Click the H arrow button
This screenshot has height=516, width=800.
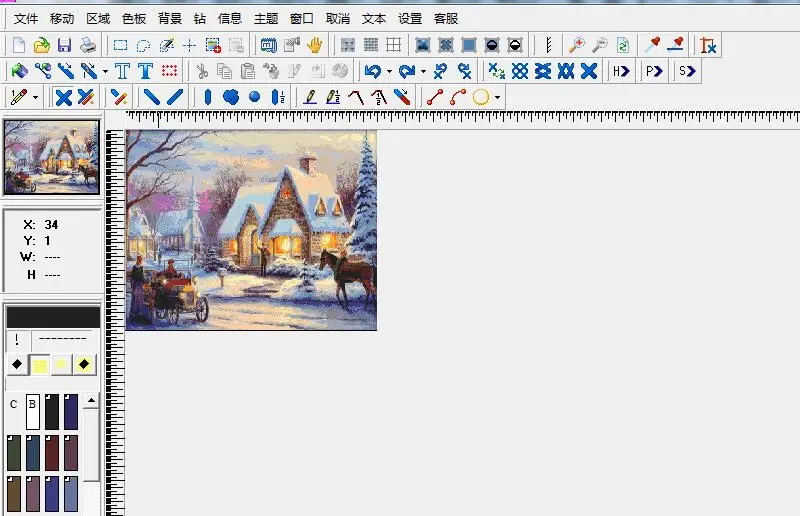(621, 71)
